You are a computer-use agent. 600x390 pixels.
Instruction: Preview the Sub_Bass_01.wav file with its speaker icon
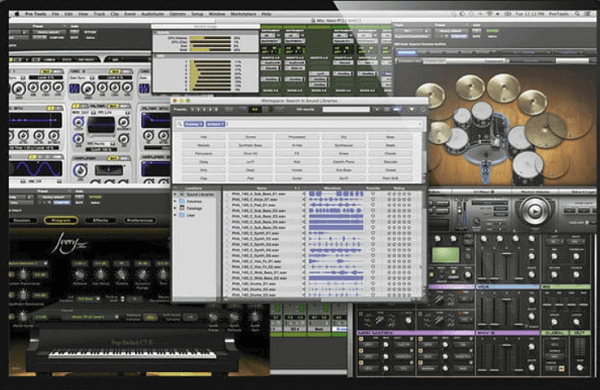click(305, 194)
